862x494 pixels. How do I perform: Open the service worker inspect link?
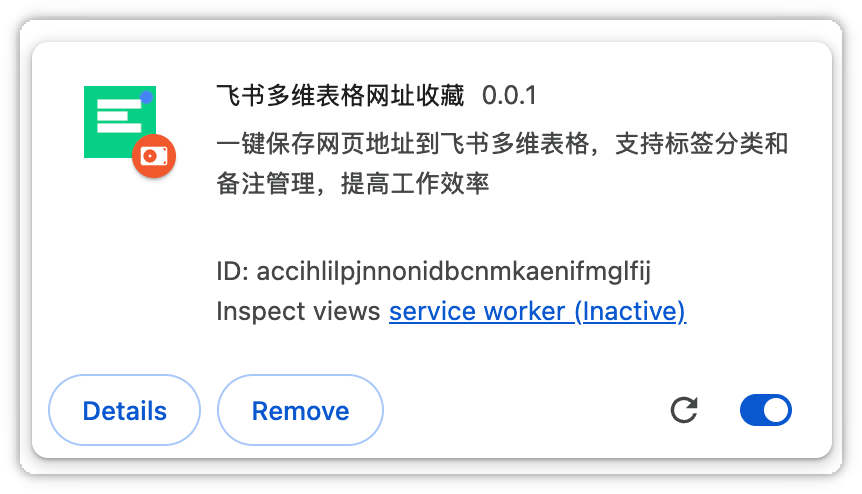pos(538,312)
